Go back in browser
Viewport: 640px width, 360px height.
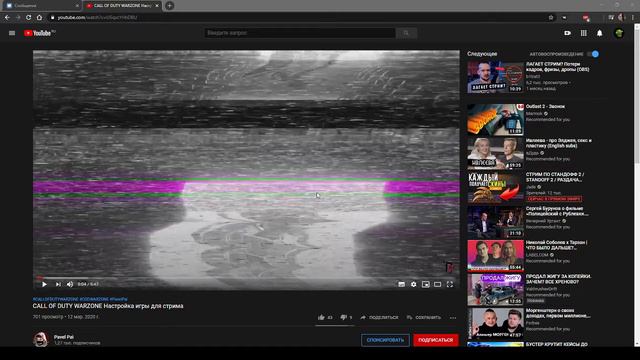pyautogui.click(x=7, y=18)
